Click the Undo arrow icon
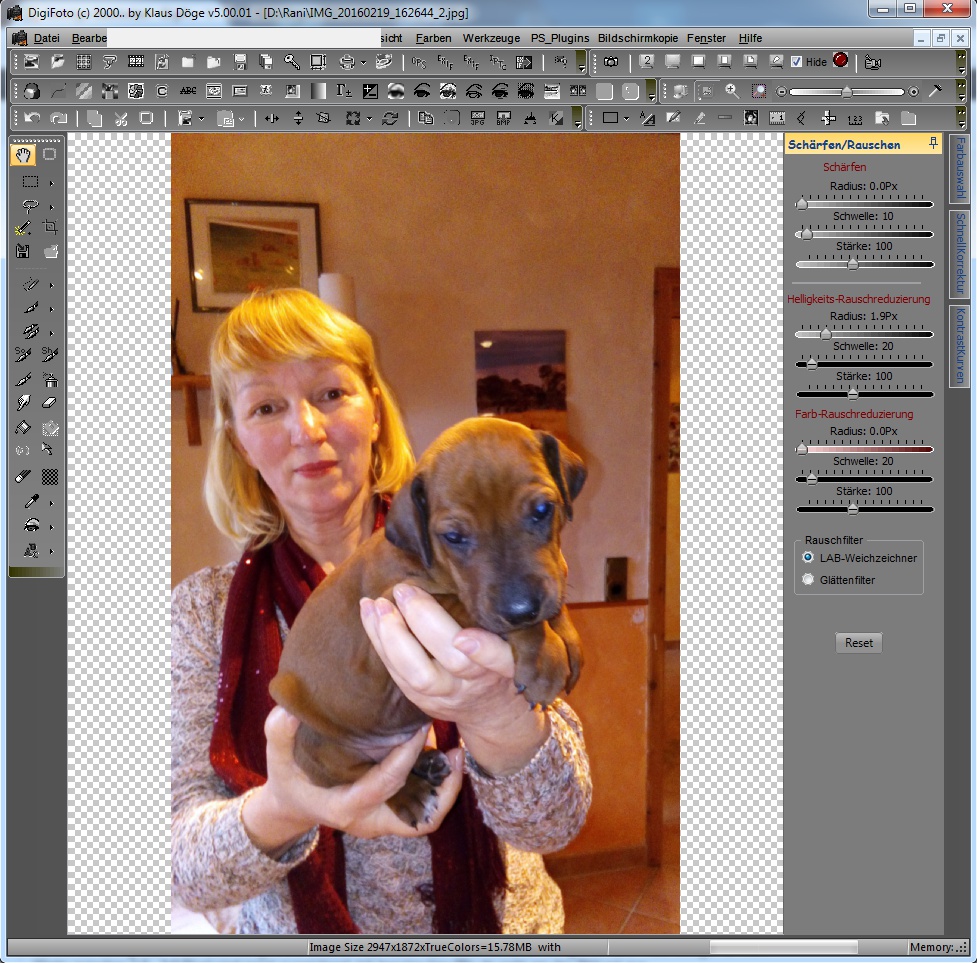Viewport: 977px width, 963px height. click(32, 118)
